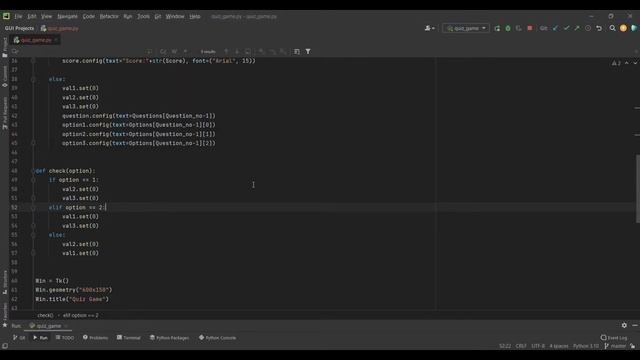Click the green Debug bug icon
This screenshot has width=640, height=360.
508,28
